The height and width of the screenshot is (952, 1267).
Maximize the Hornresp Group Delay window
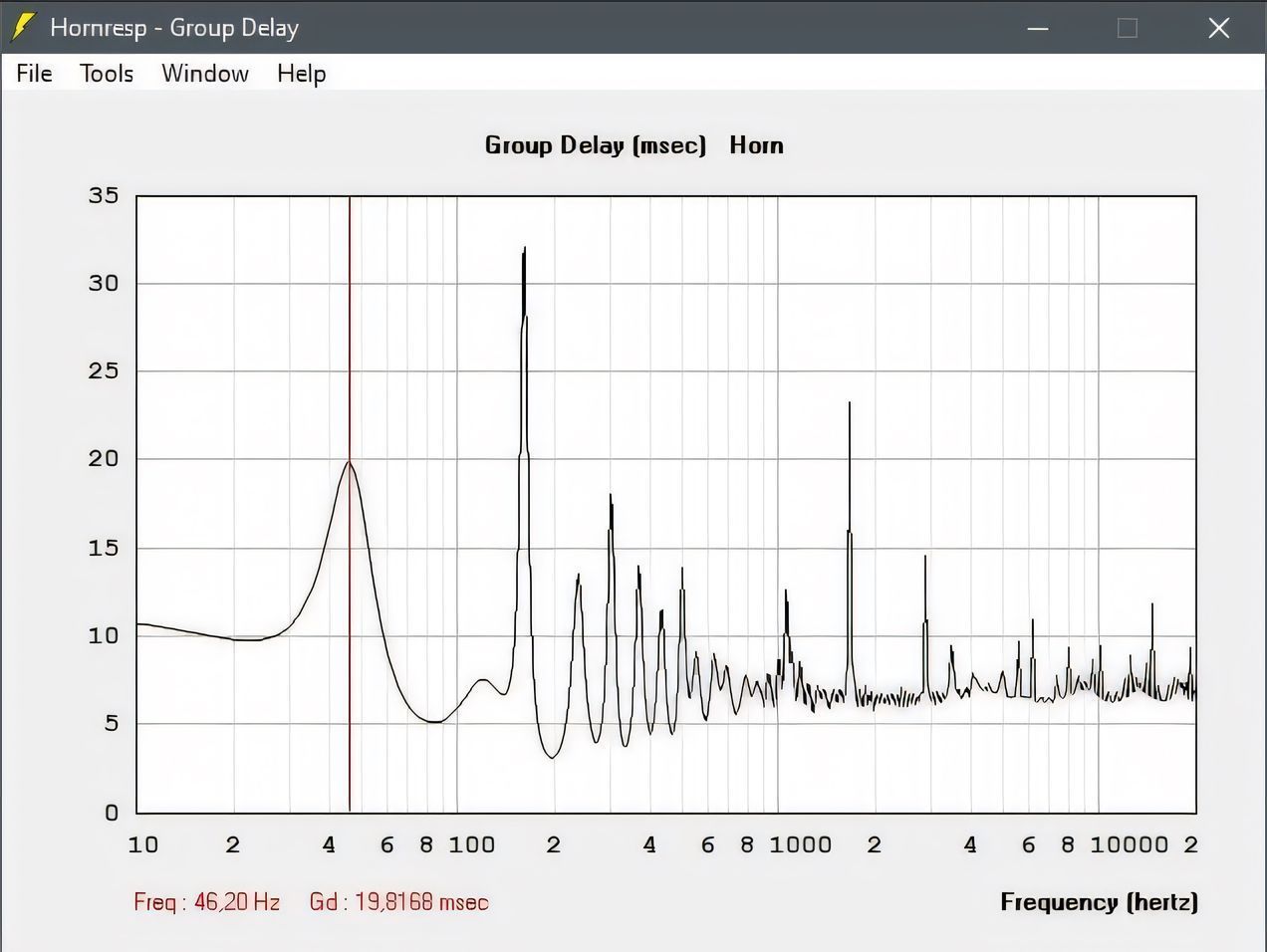1128,28
